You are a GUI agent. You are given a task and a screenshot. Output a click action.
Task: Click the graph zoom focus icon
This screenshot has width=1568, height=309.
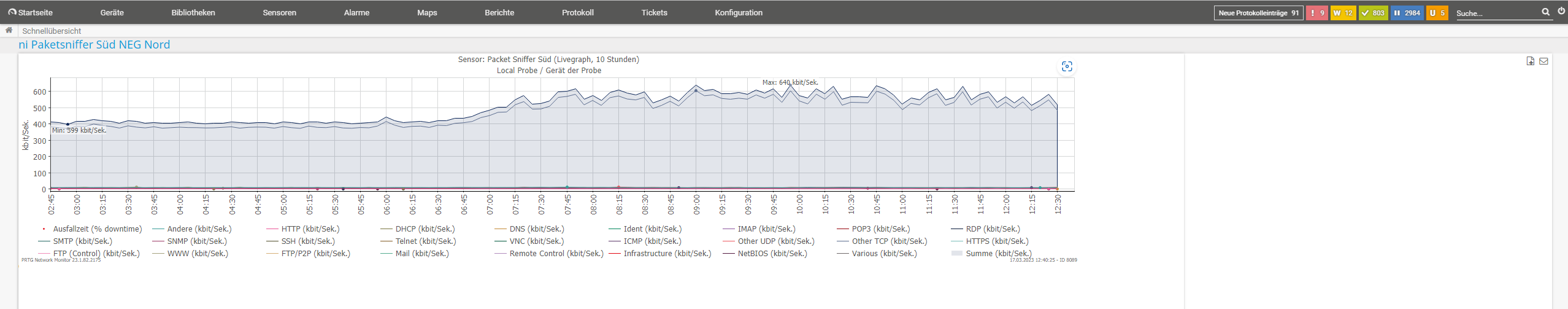click(x=1067, y=66)
